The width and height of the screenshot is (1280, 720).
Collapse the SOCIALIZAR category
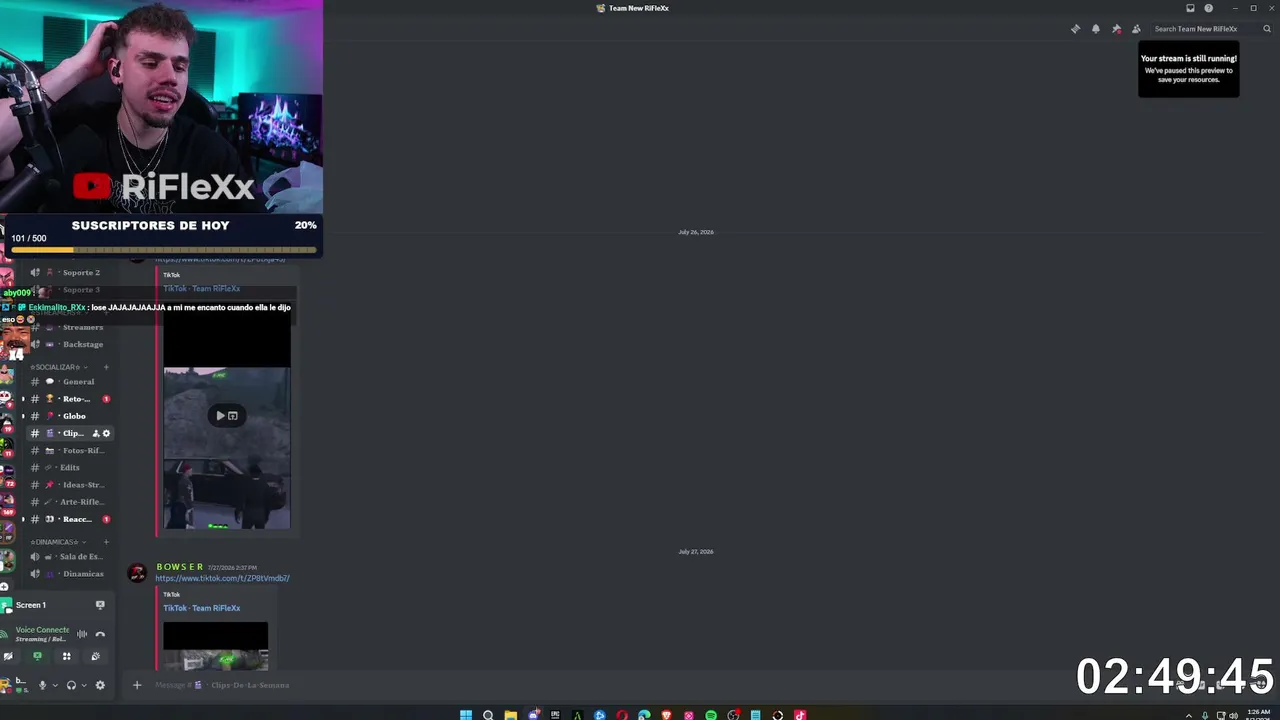click(x=58, y=367)
